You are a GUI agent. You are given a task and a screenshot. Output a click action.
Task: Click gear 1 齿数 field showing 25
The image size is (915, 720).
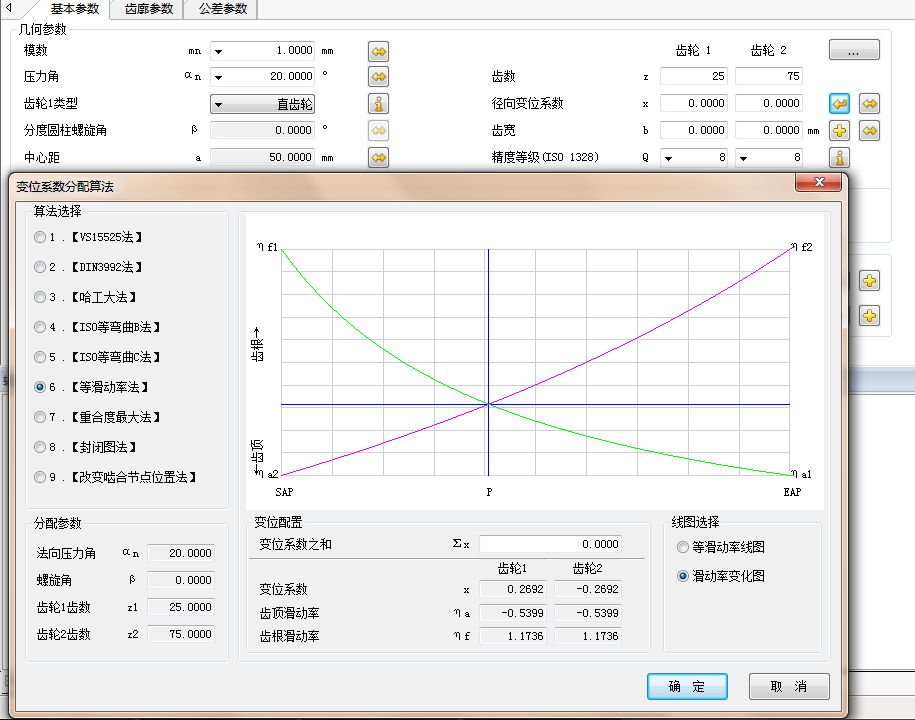click(694, 76)
